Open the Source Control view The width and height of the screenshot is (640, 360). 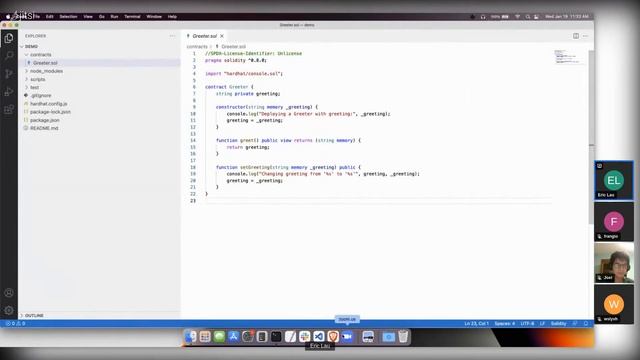[x=9, y=74]
